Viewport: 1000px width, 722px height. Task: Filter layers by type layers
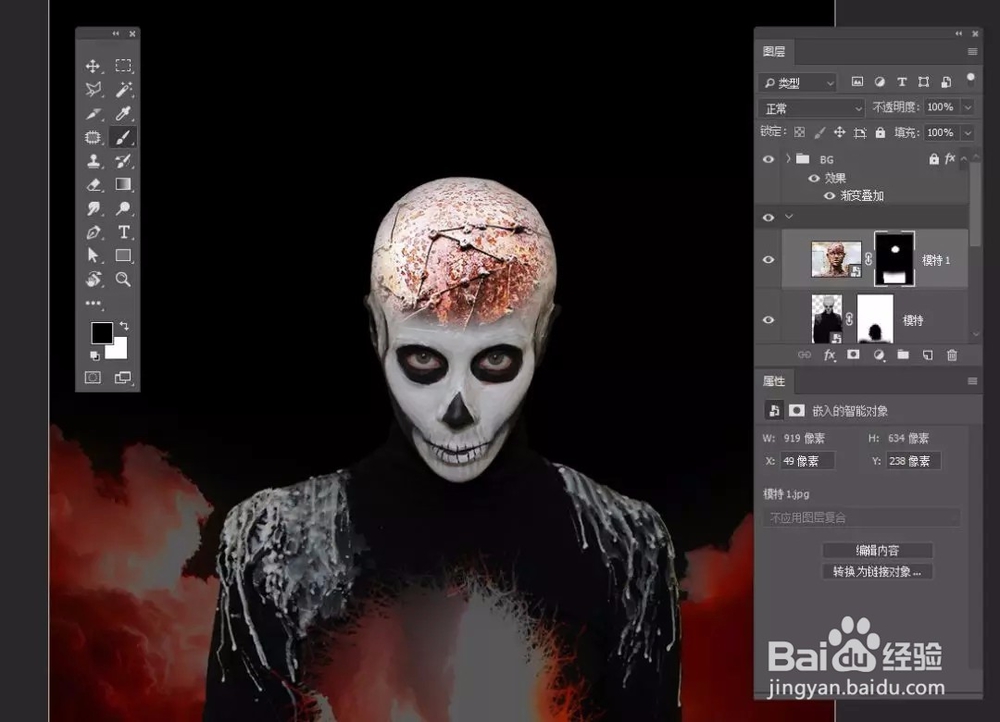point(902,82)
